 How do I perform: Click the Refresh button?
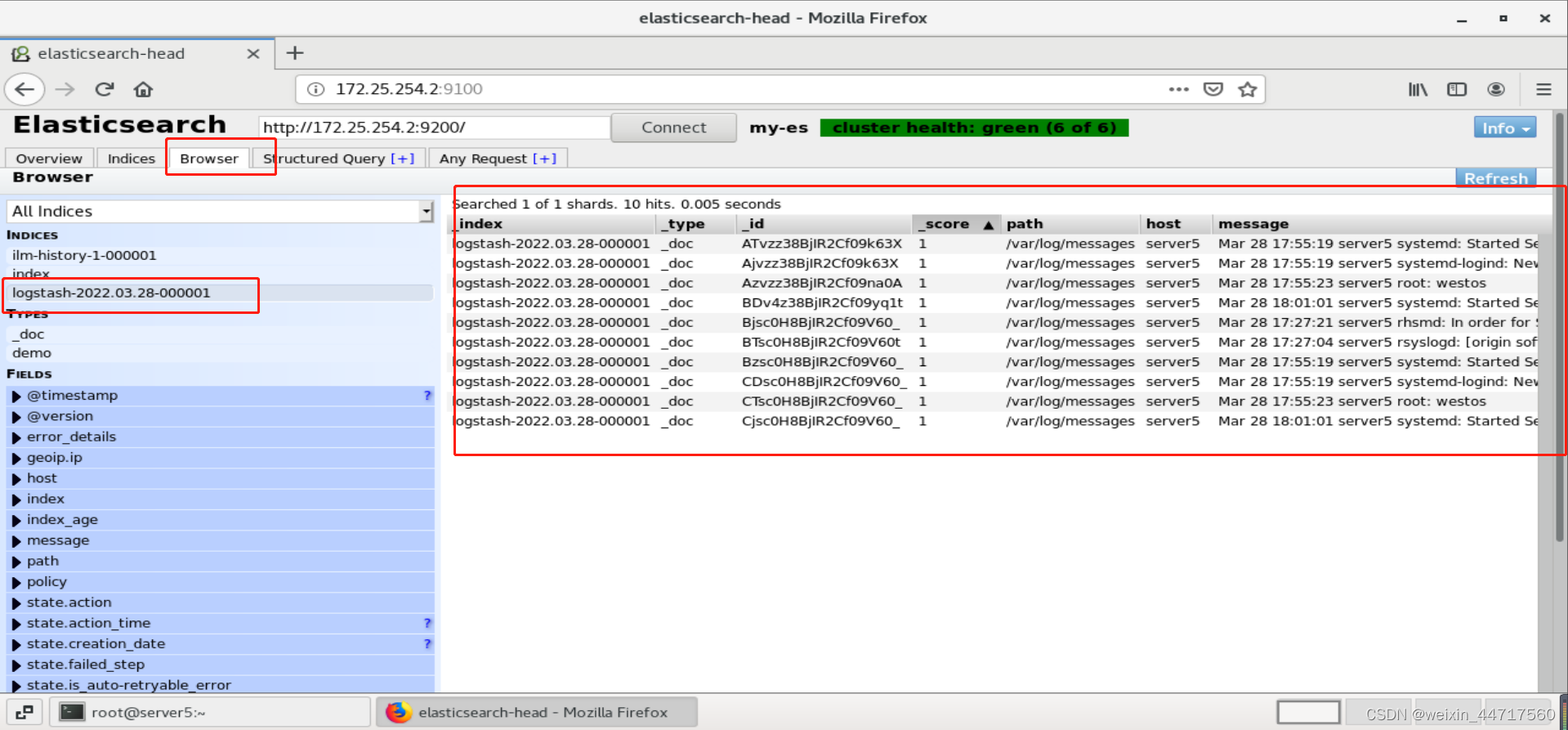[x=1496, y=178]
